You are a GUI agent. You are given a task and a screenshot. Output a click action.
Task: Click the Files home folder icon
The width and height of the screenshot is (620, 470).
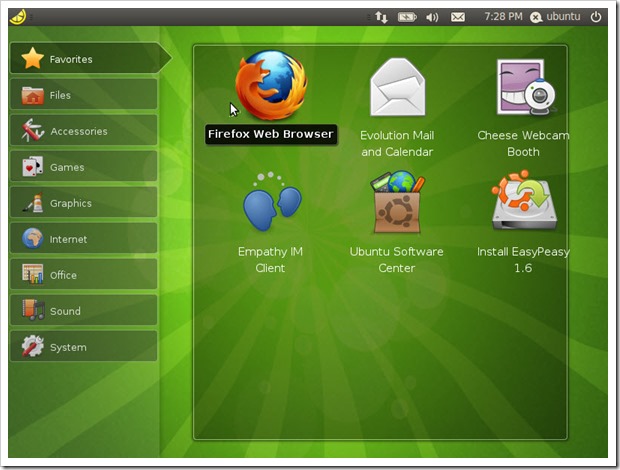point(32,95)
